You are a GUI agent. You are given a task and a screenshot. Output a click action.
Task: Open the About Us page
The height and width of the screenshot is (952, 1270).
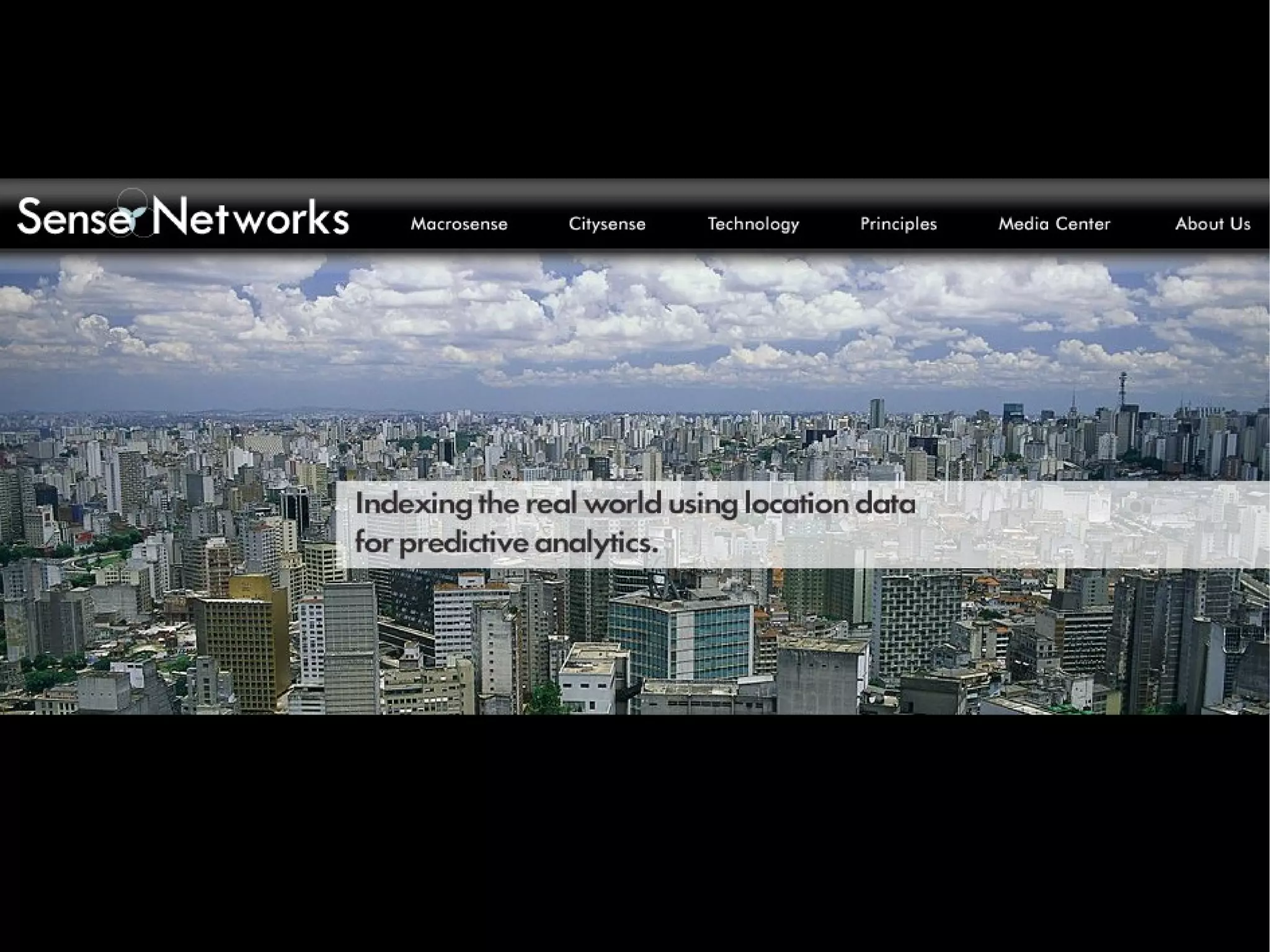[1212, 224]
